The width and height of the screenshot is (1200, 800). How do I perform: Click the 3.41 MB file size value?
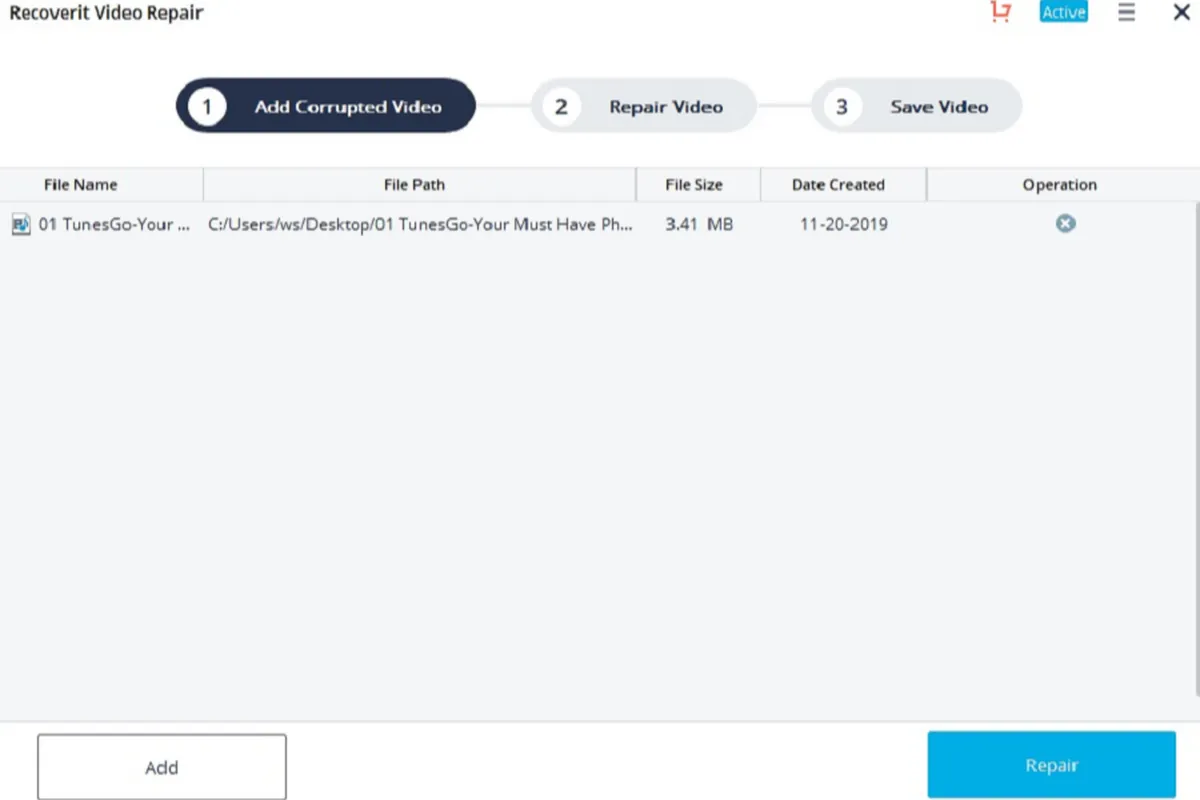click(x=699, y=225)
